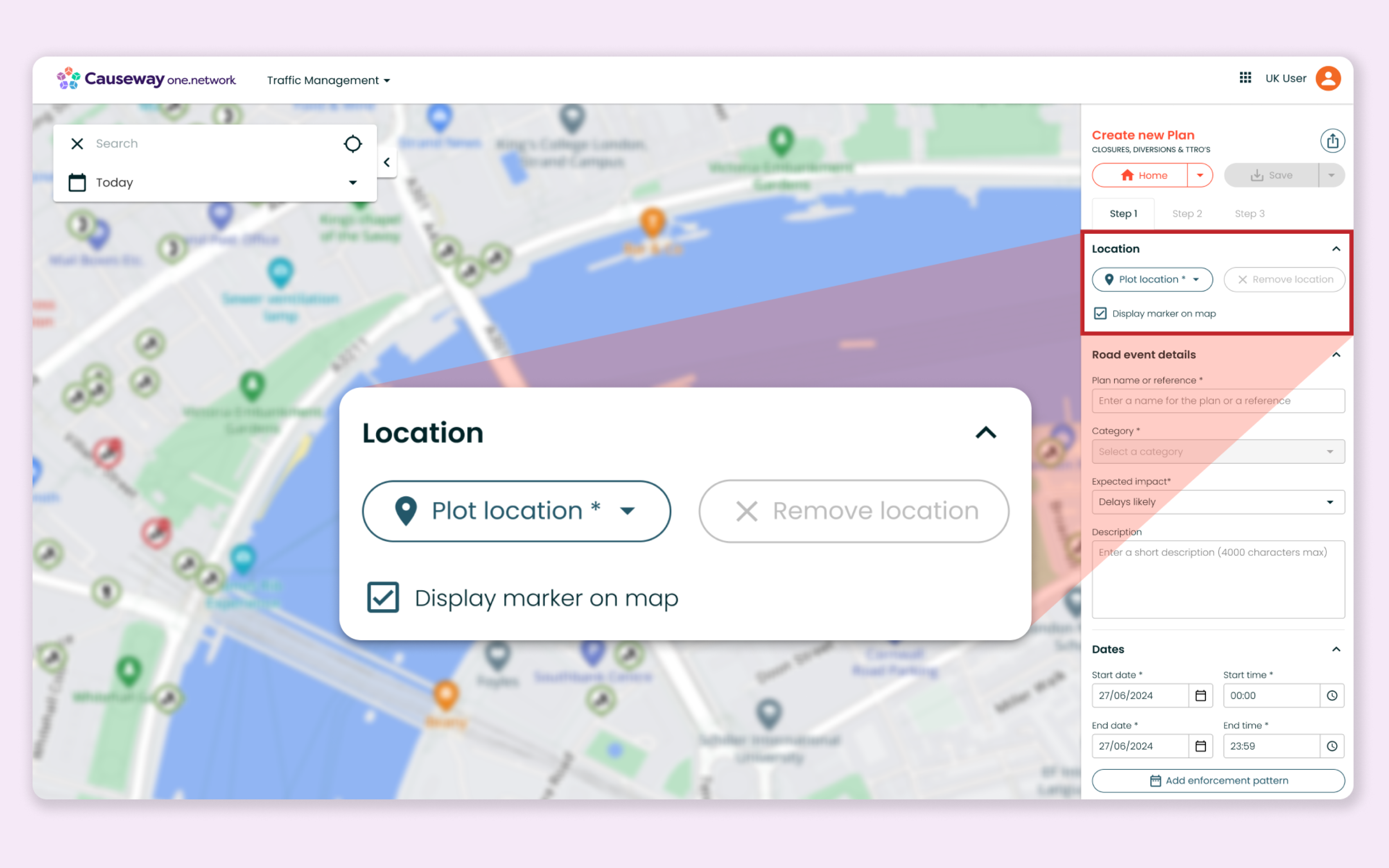Click the End date field

[x=1140, y=746]
